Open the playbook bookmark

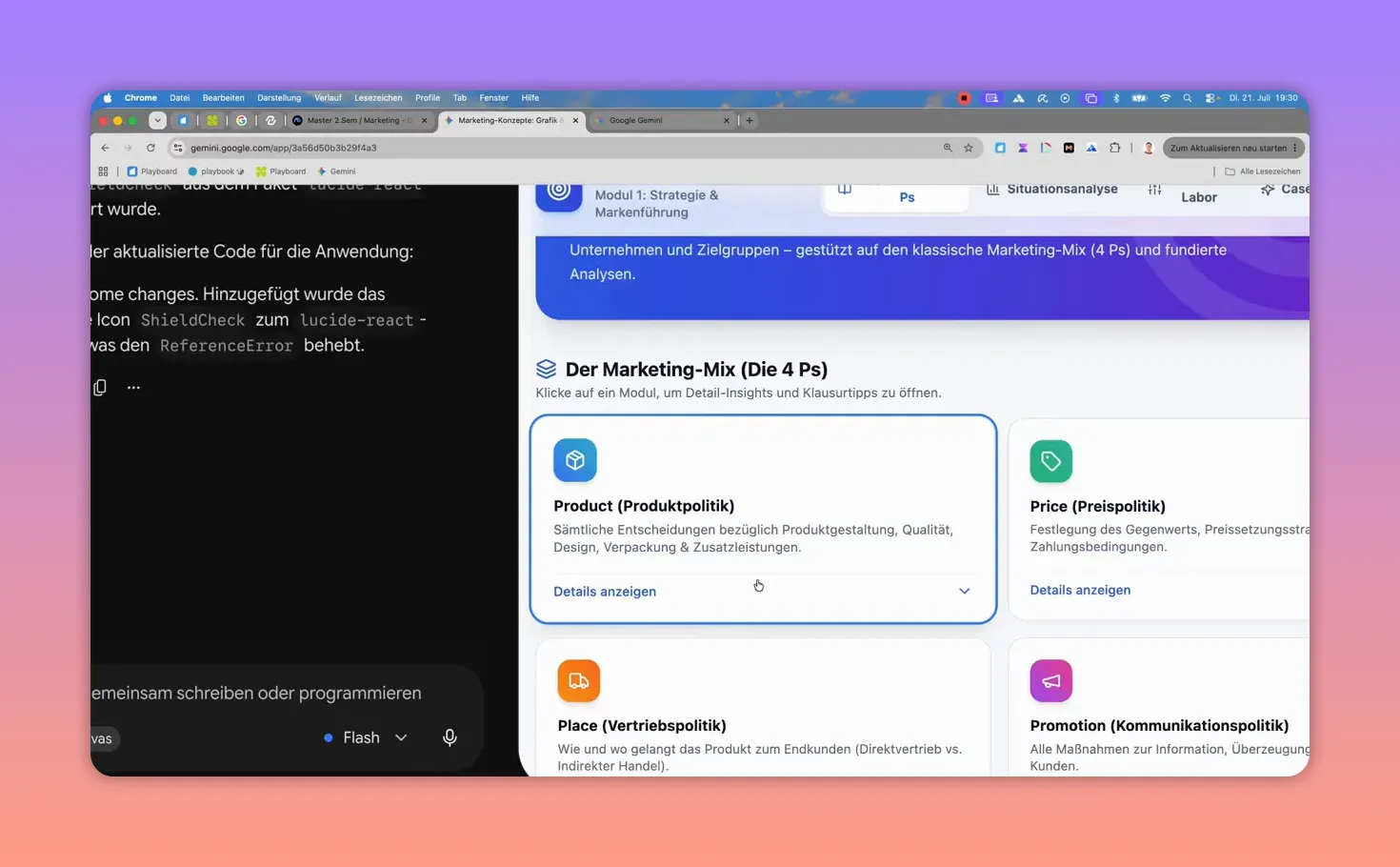(x=216, y=171)
